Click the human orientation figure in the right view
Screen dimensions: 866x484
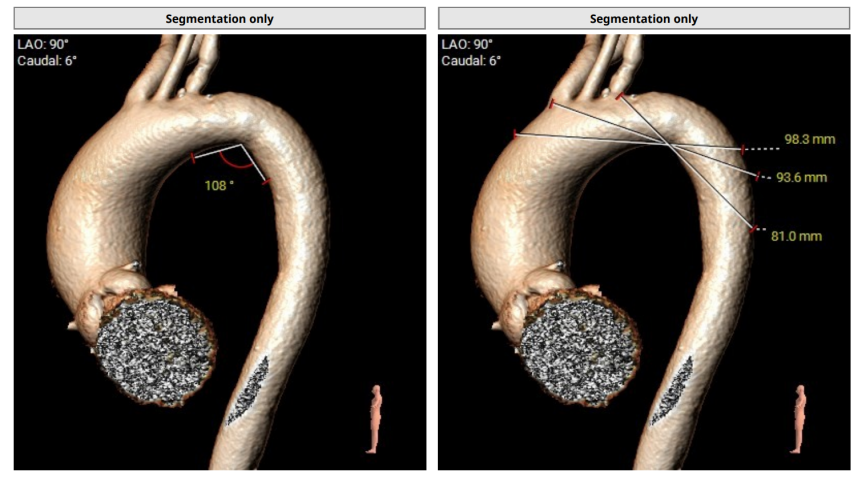coord(799,419)
